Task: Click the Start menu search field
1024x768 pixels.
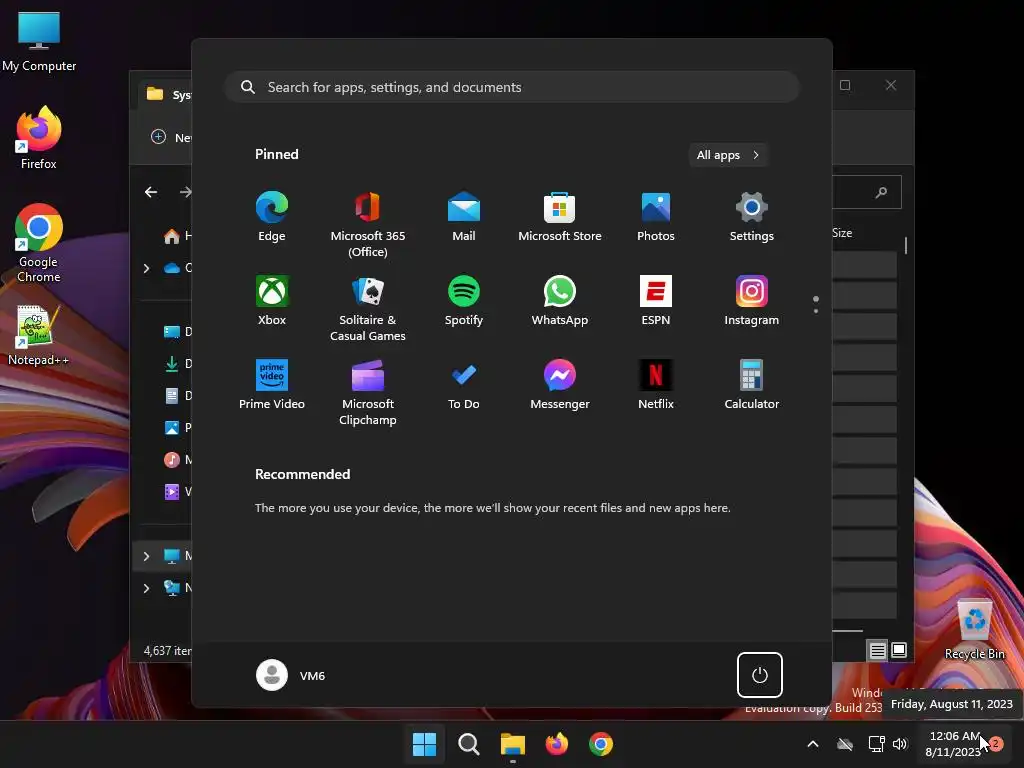Action: click(x=512, y=87)
